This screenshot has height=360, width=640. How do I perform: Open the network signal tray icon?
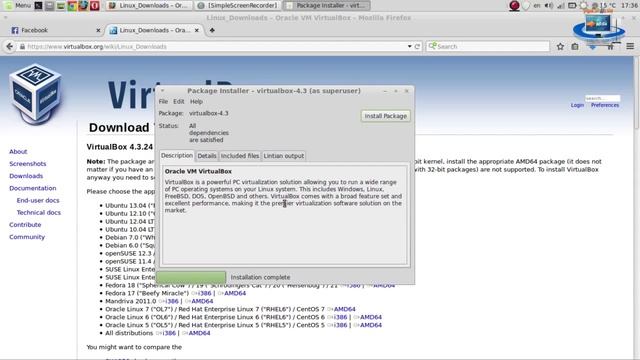(x=561, y=6)
